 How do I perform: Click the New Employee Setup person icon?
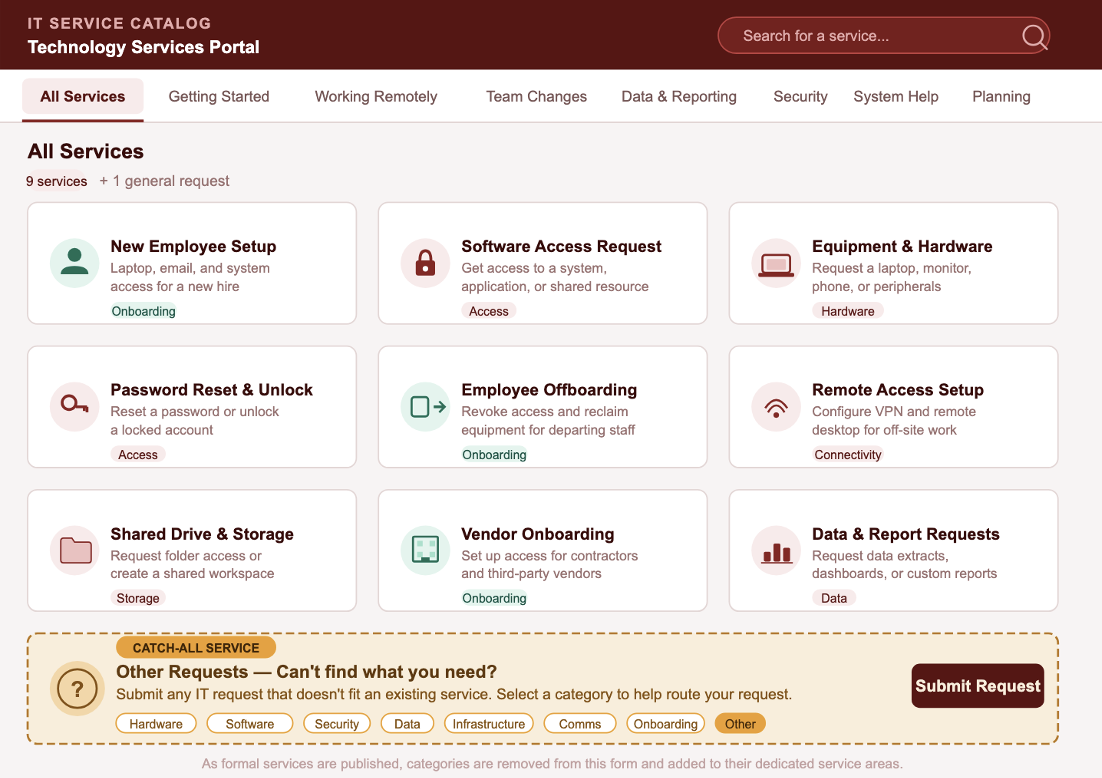pyautogui.click(x=74, y=263)
